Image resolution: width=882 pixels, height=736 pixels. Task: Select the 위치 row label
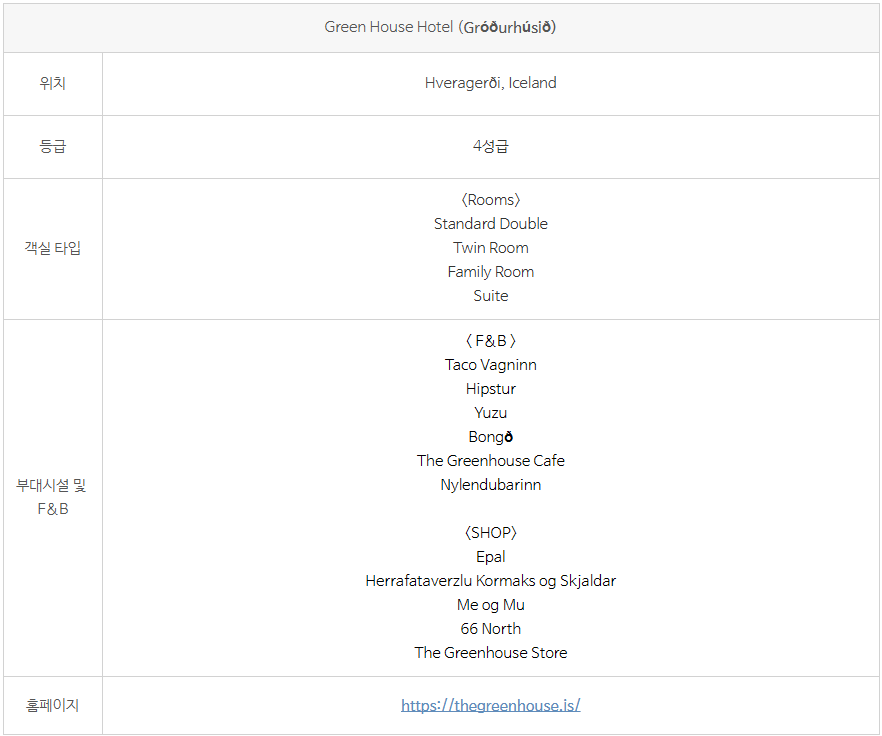coord(52,84)
